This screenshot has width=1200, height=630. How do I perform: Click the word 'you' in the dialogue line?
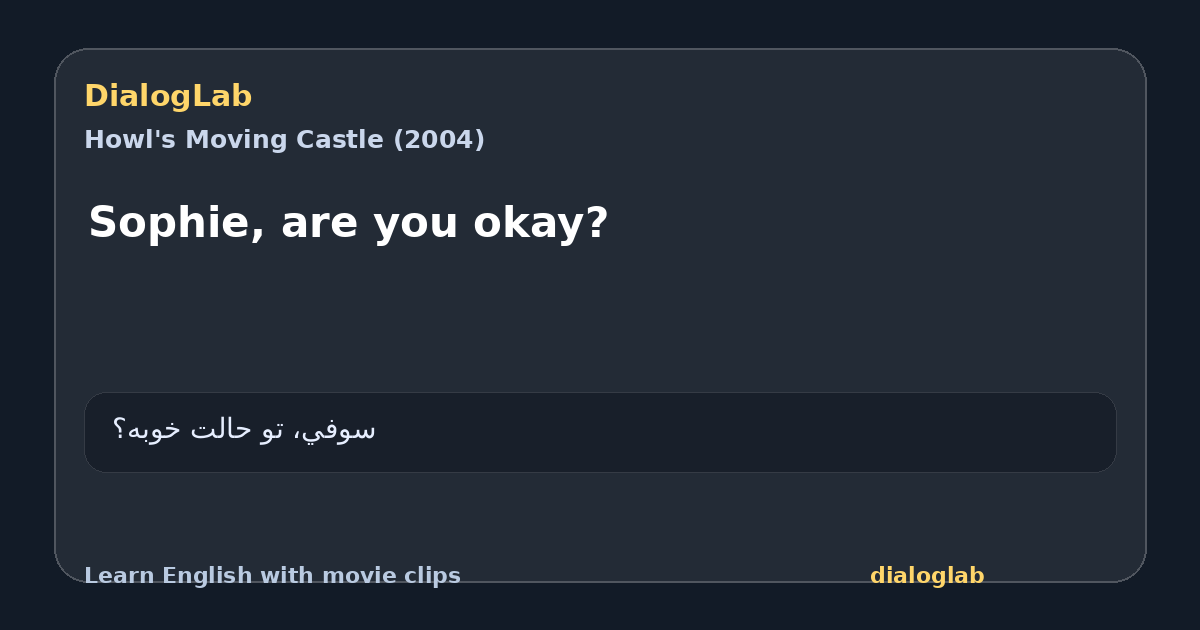415,223
